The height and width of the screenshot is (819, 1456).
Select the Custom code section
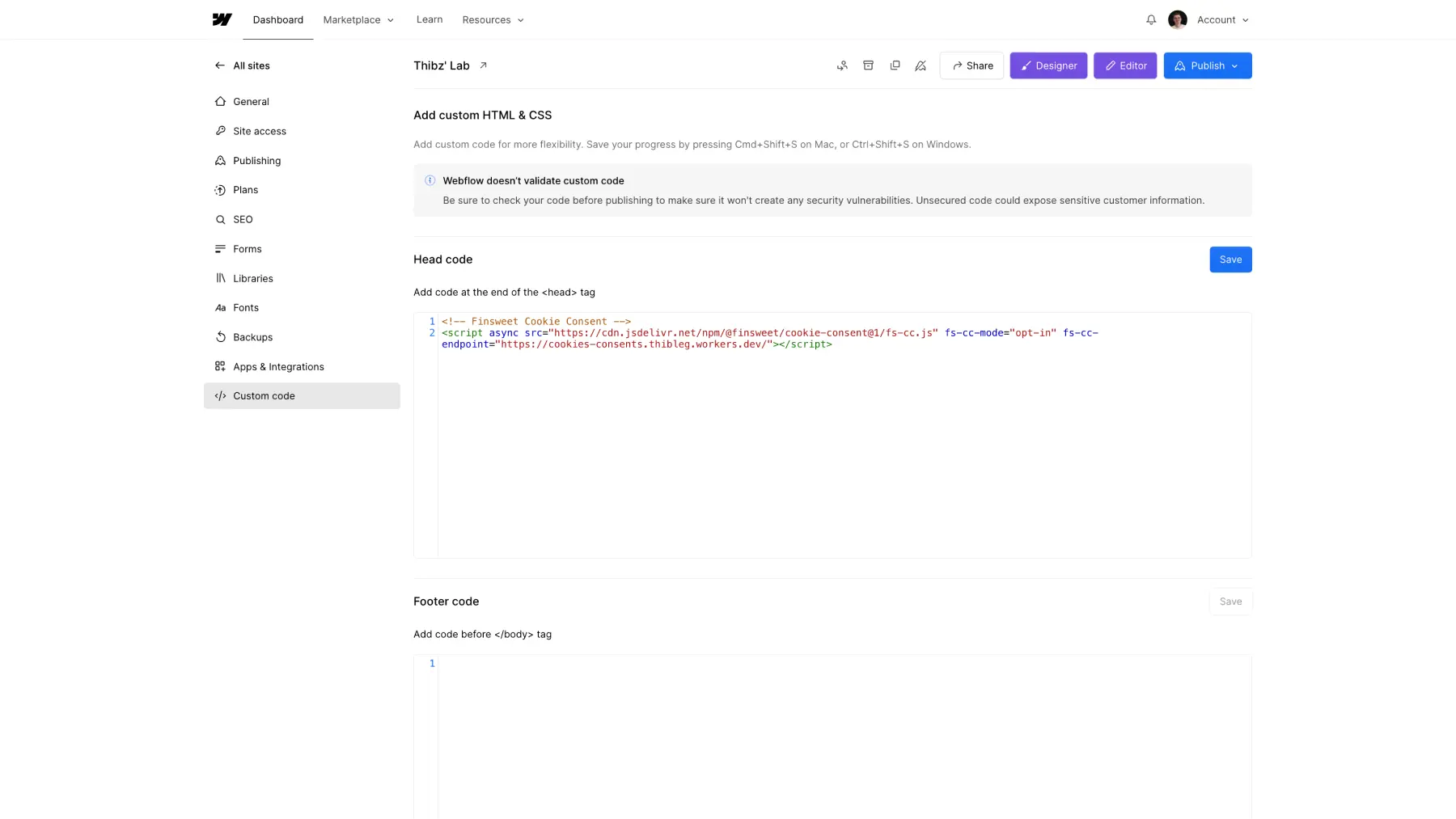click(302, 395)
